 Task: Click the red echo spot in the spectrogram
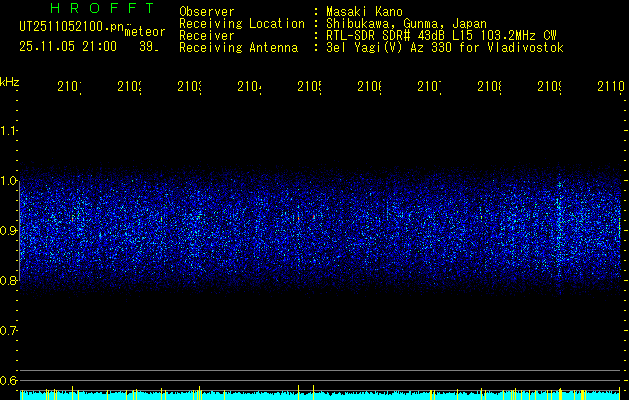click(314, 217)
